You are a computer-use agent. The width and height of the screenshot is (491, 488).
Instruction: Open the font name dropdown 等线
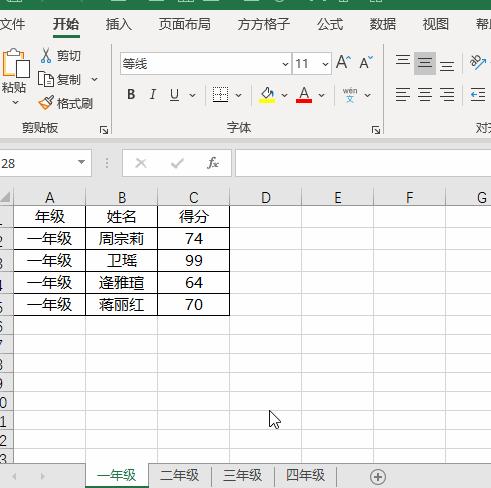[285, 64]
